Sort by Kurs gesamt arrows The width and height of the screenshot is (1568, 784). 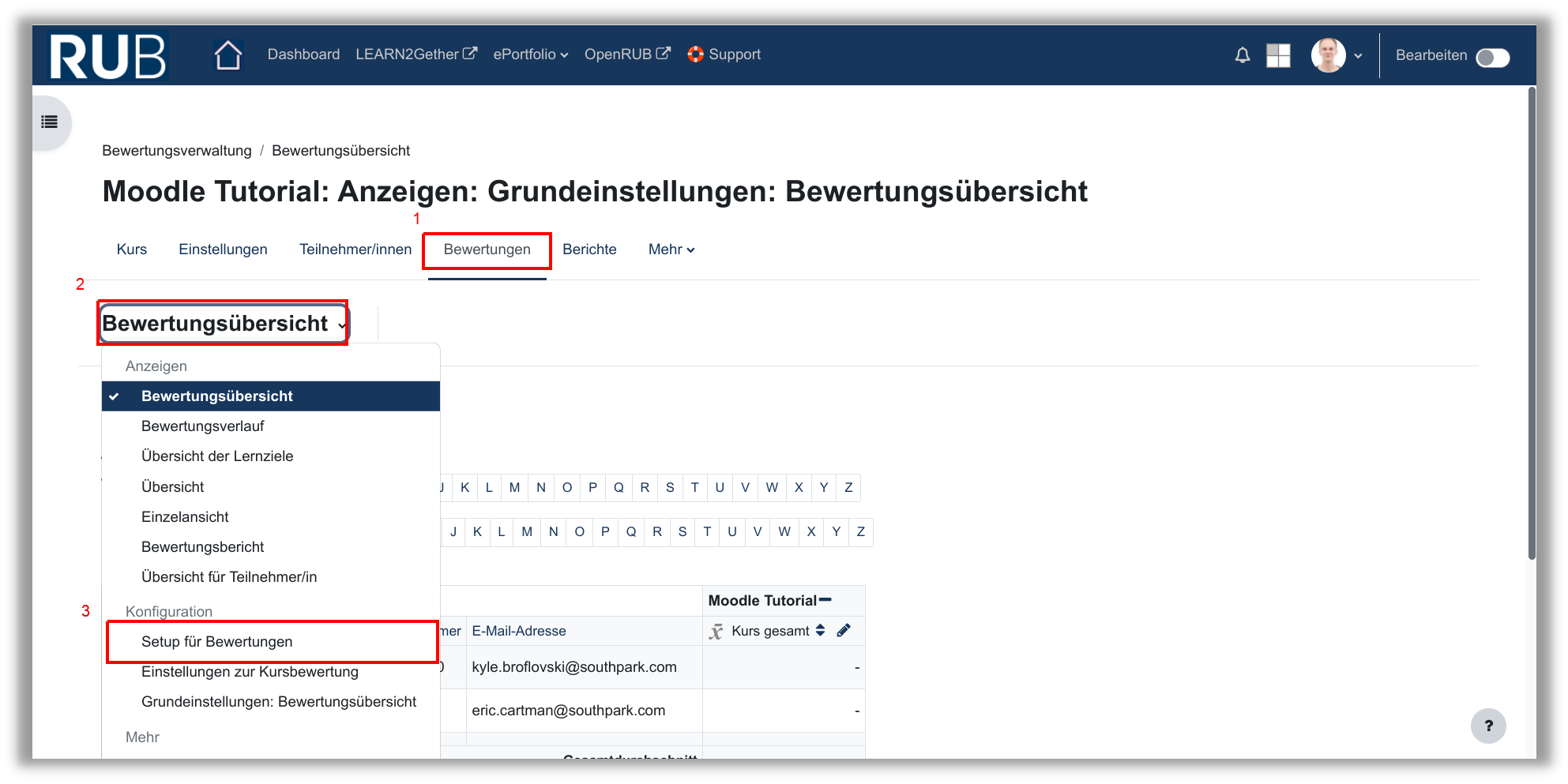point(820,630)
